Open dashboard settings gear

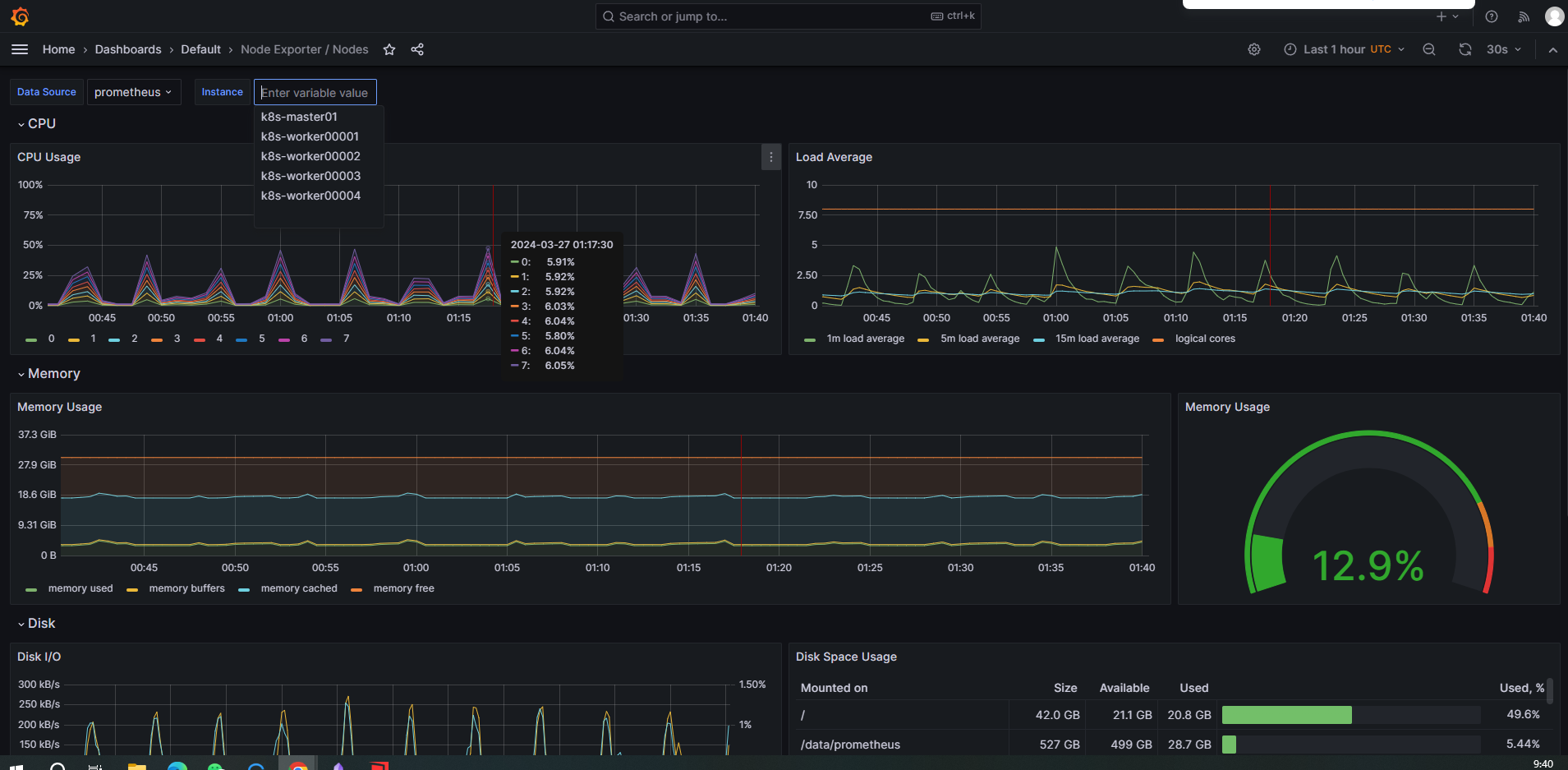click(1254, 49)
